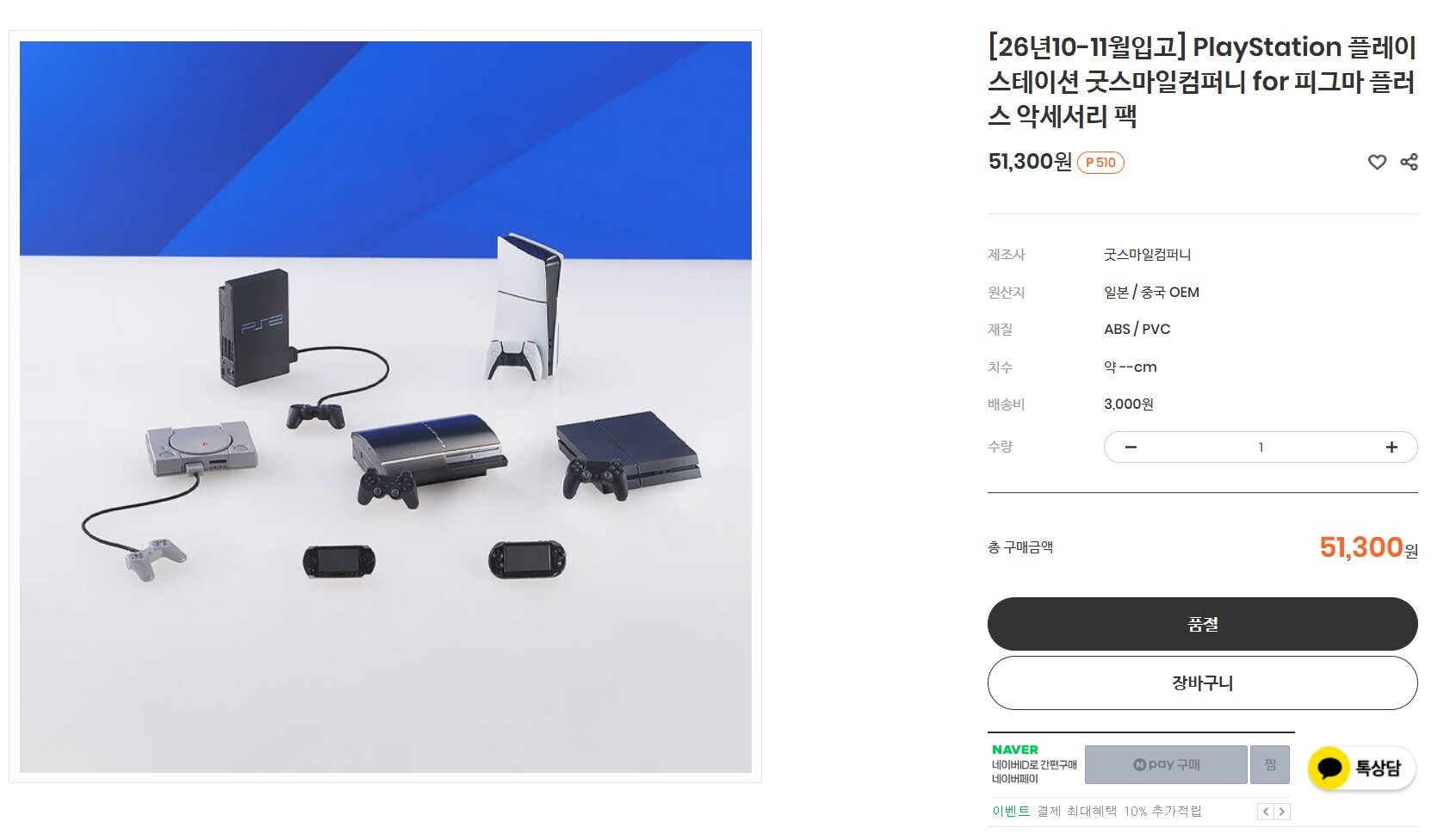1450x840 pixels.
Task: Open the PlayStation accessory product image
Action: [x=386, y=407]
